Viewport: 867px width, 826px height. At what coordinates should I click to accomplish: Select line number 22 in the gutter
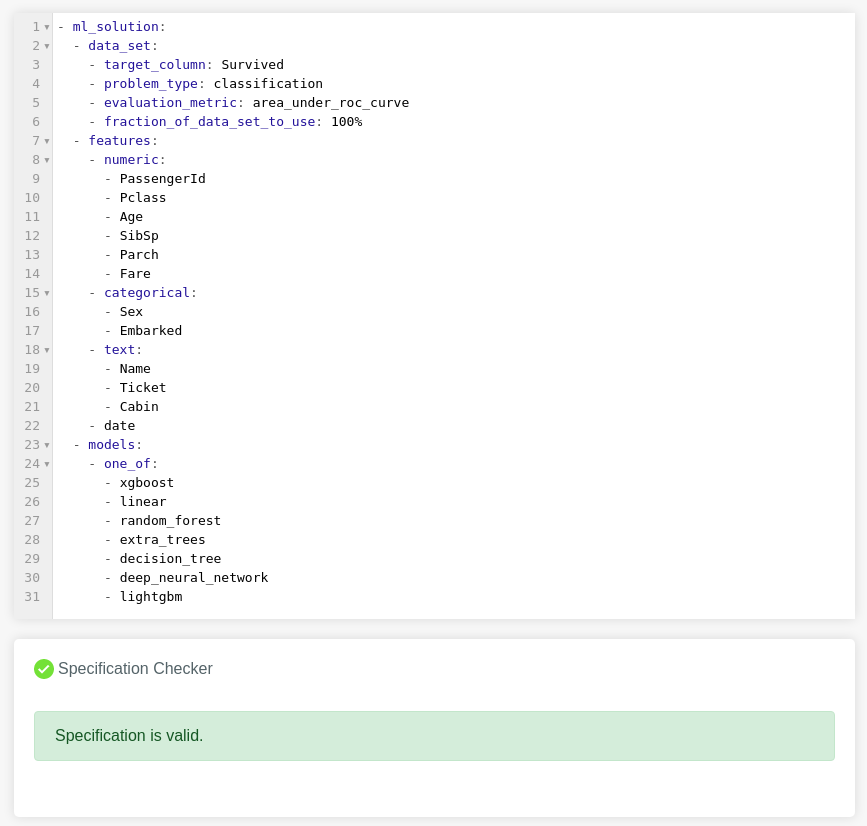coord(32,426)
